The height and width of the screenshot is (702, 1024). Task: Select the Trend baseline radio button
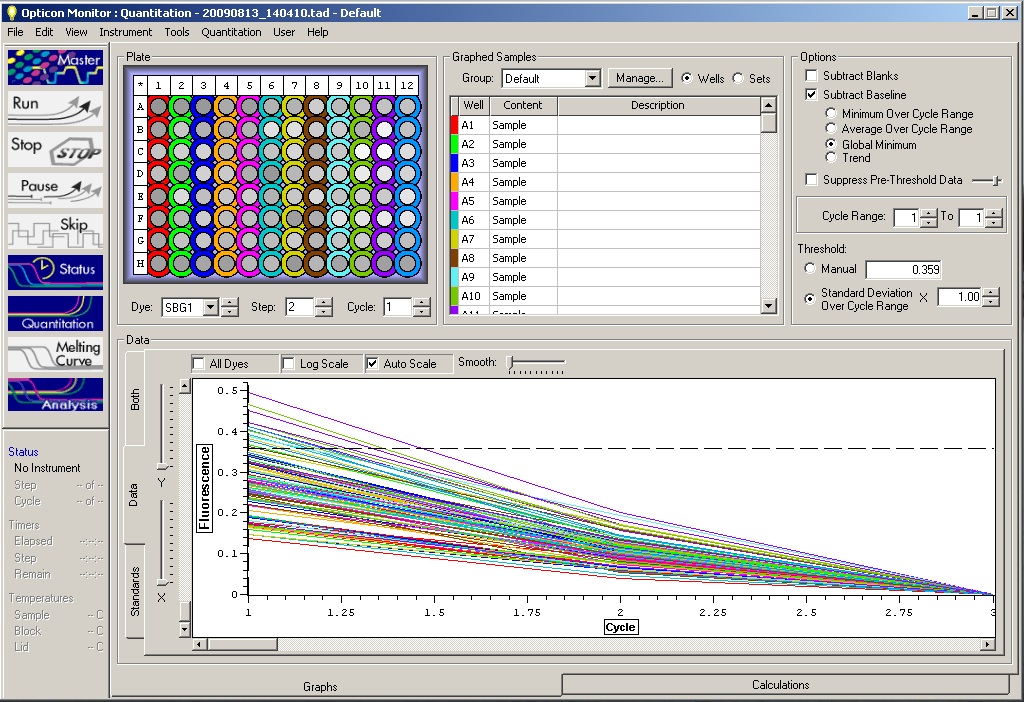(831, 158)
